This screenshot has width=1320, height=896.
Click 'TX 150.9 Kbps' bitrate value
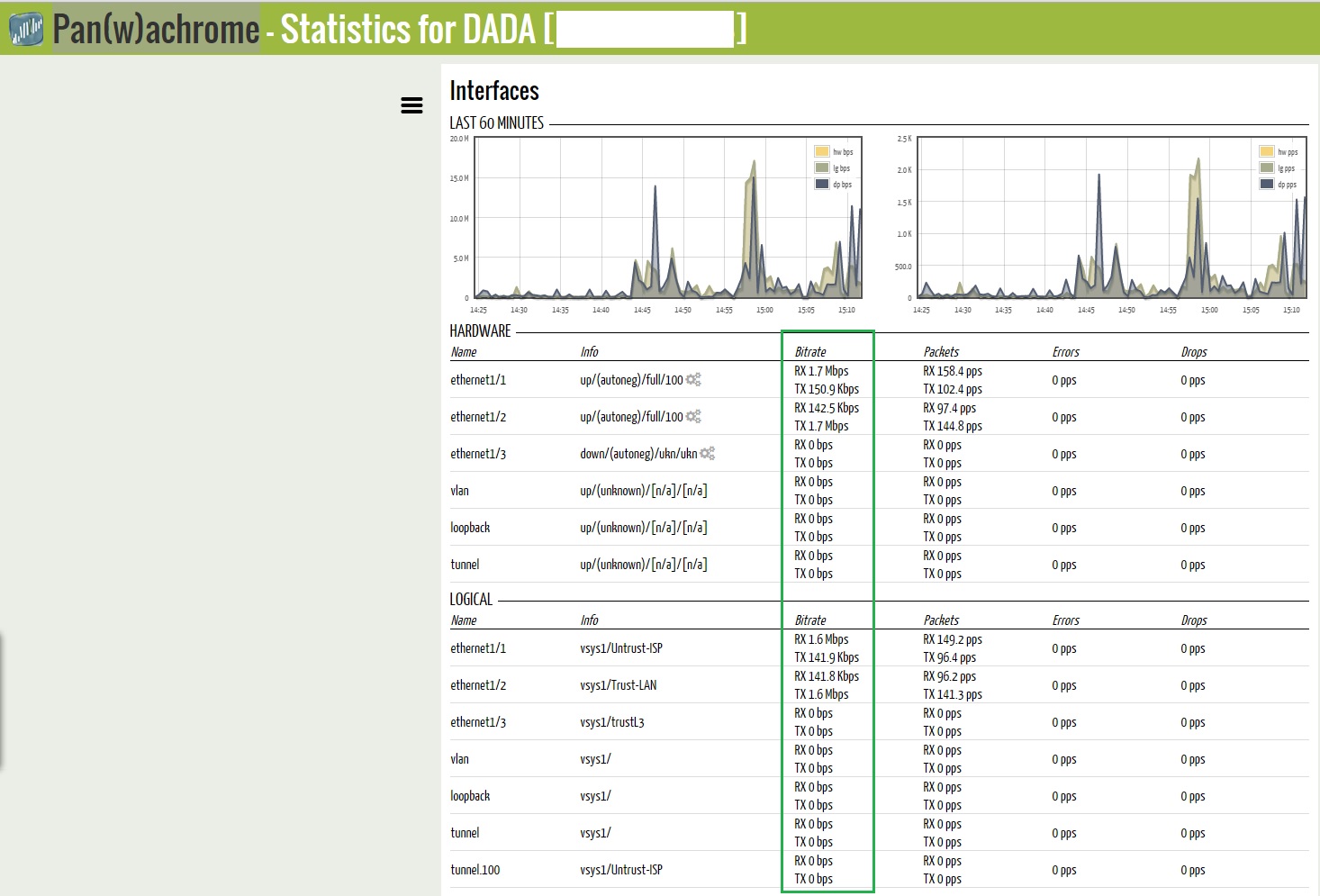point(827,389)
